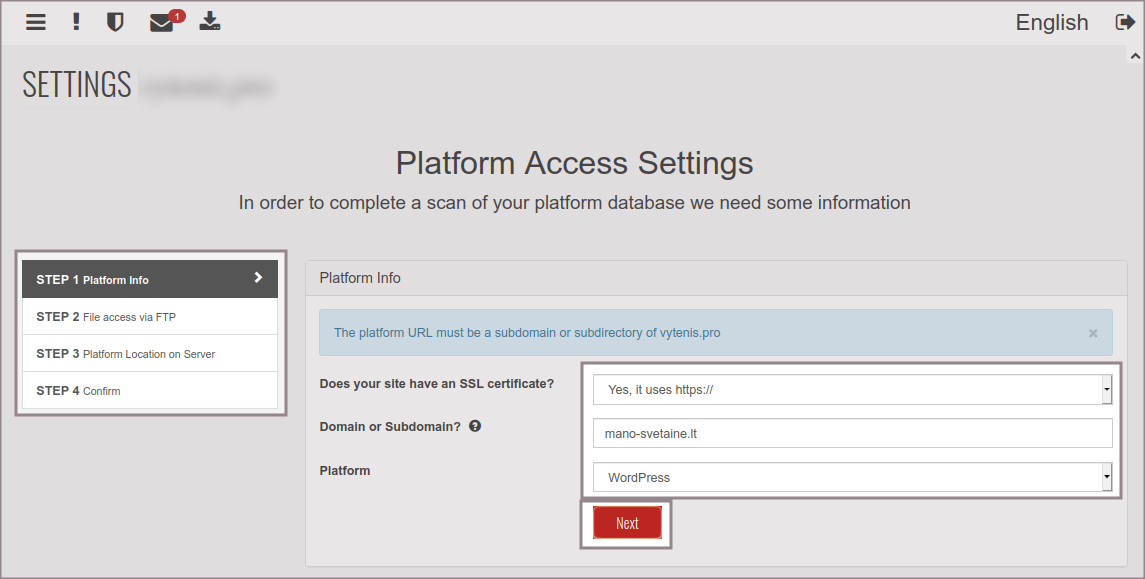The width and height of the screenshot is (1145, 579).
Task: Expand the SSL certificate dropdown
Action: pyautogui.click(x=852, y=389)
